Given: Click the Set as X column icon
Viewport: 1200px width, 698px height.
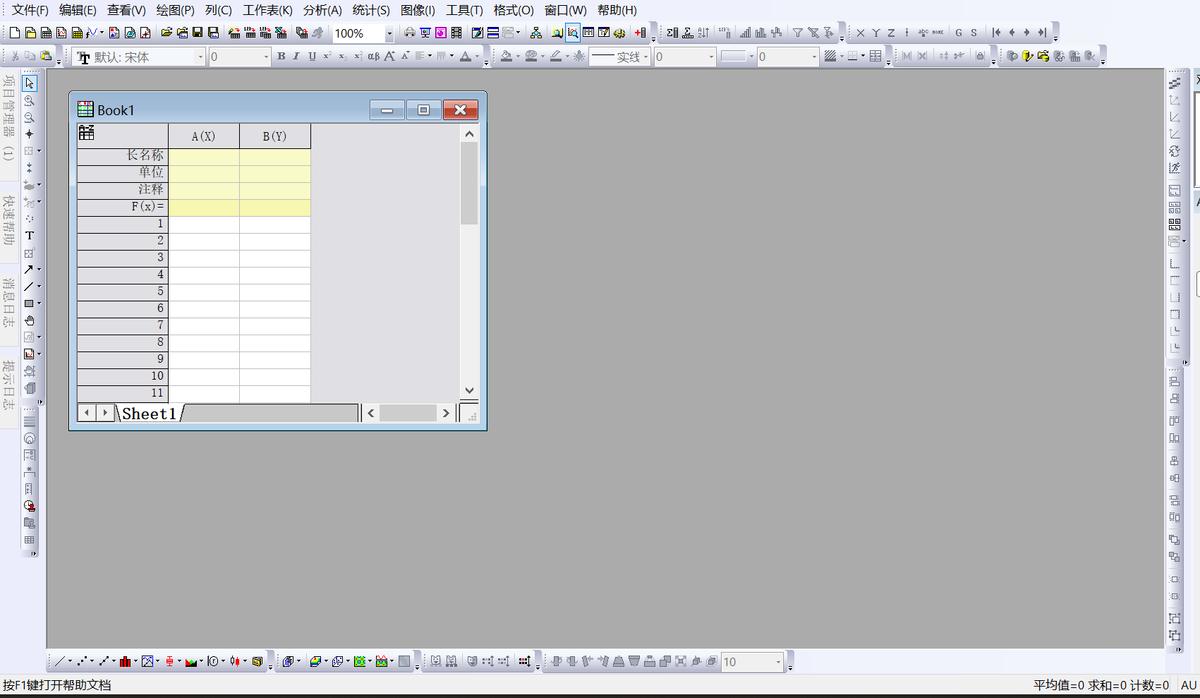Looking at the screenshot, I should 861,33.
